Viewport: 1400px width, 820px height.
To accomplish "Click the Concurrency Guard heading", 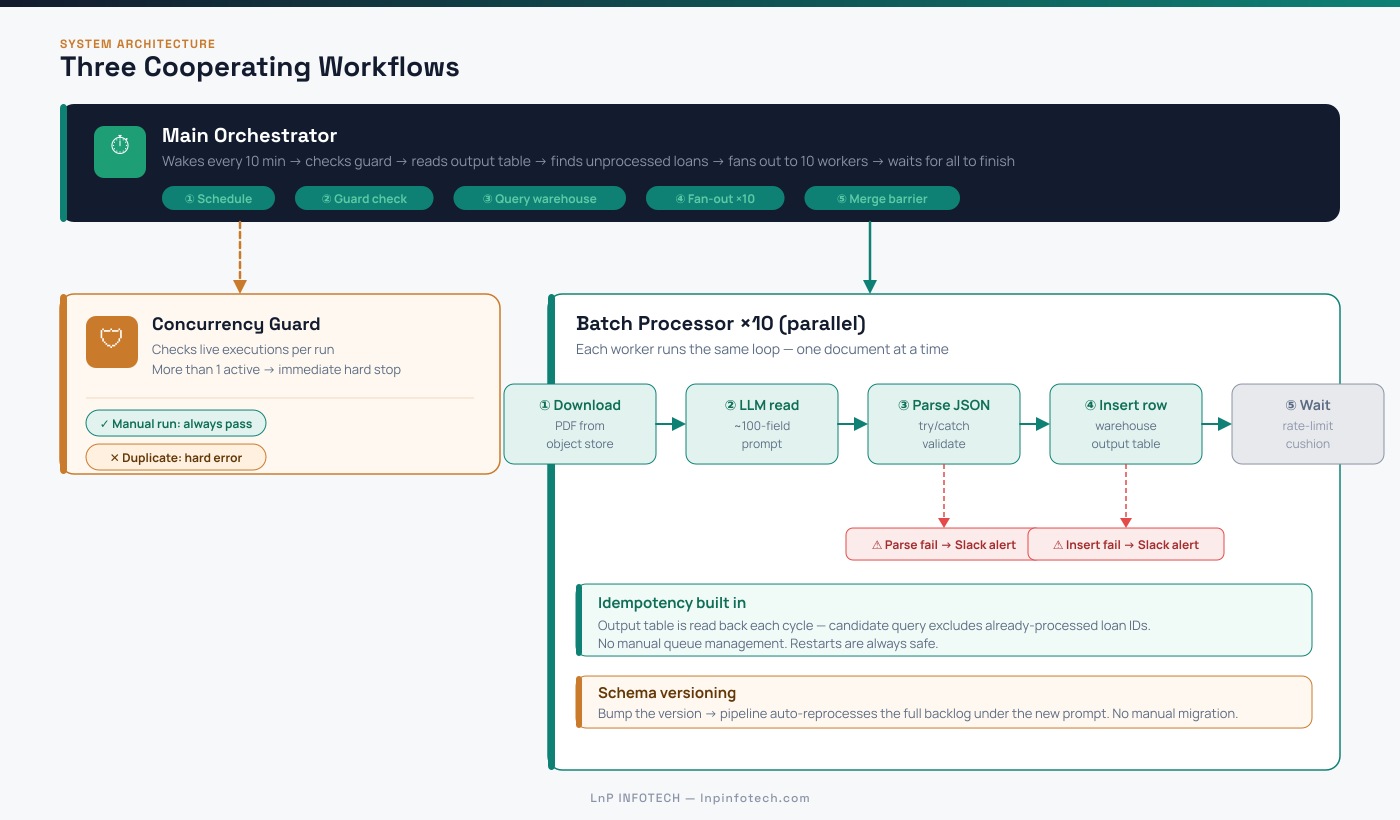I will click(236, 324).
